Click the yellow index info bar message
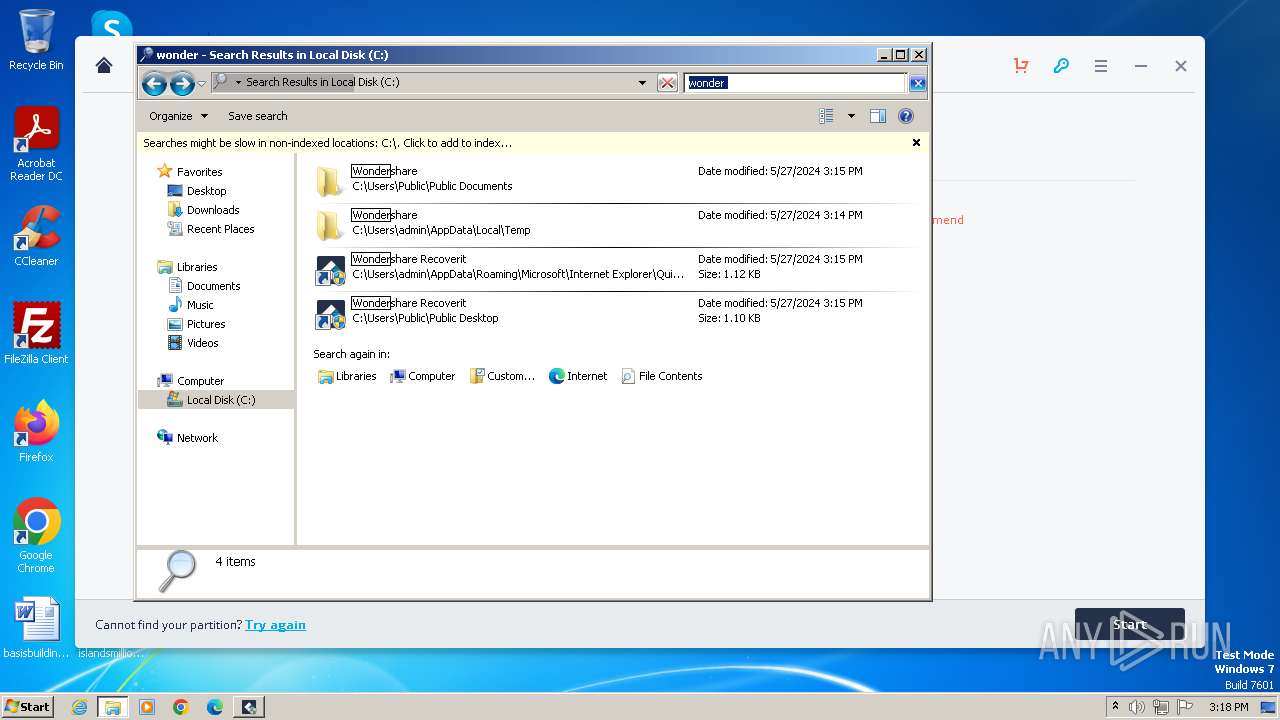 pyautogui.click(x=327, y=143)
